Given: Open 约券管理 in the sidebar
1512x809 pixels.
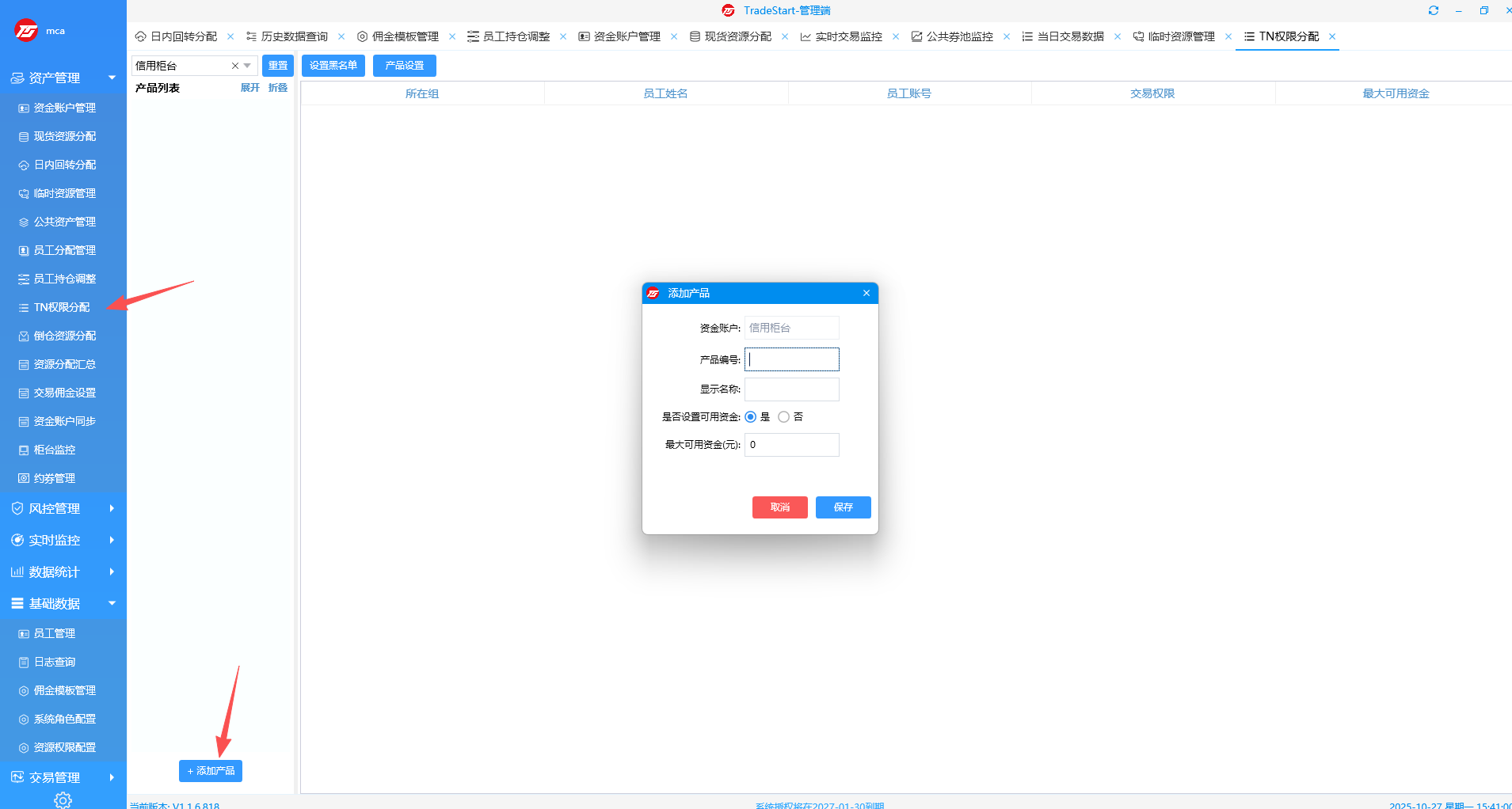Looking at the screenshot, I should click(x=54, y=478).
